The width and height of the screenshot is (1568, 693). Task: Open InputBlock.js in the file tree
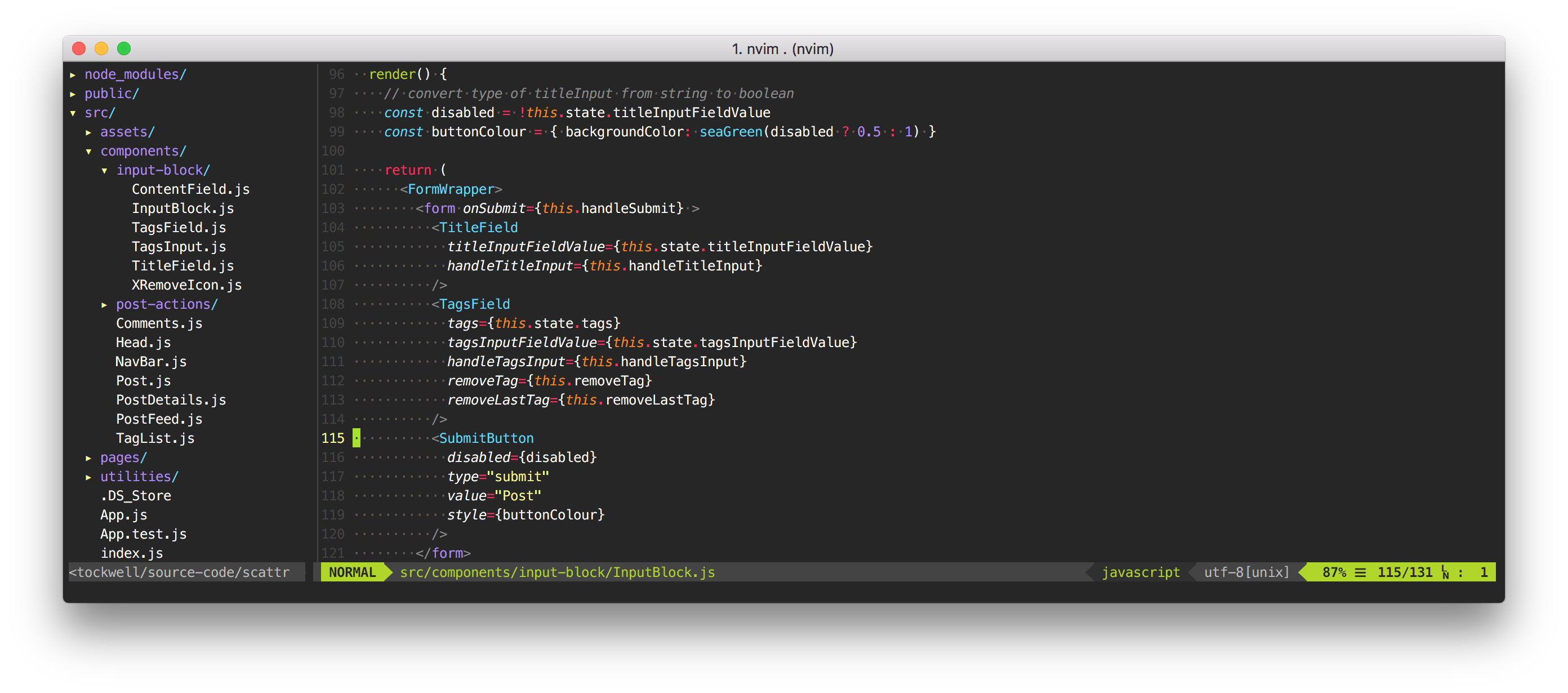coord(182,209)
